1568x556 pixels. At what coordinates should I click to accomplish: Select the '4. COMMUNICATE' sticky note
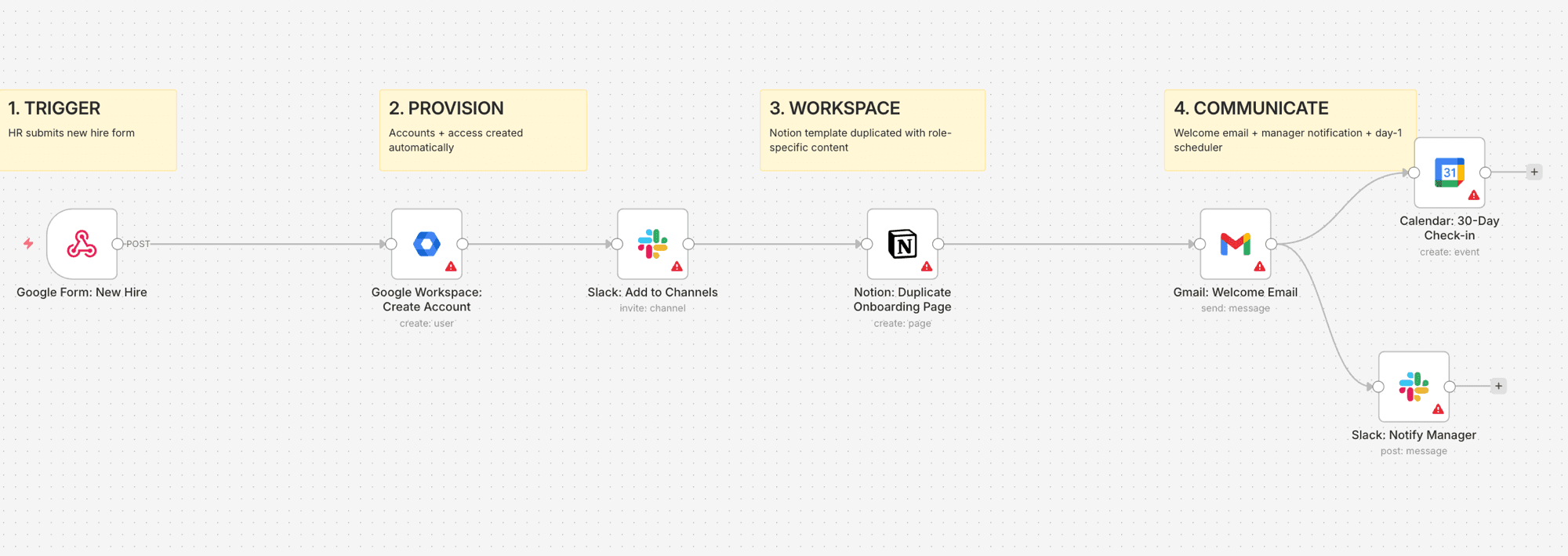click(1290, 130)
